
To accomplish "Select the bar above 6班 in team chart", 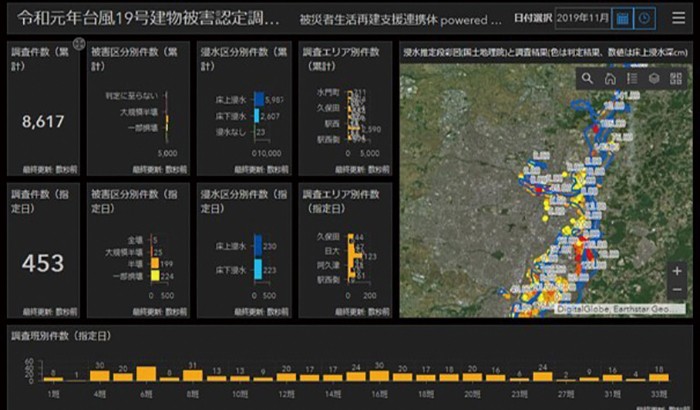I will (x=146, y=375).
